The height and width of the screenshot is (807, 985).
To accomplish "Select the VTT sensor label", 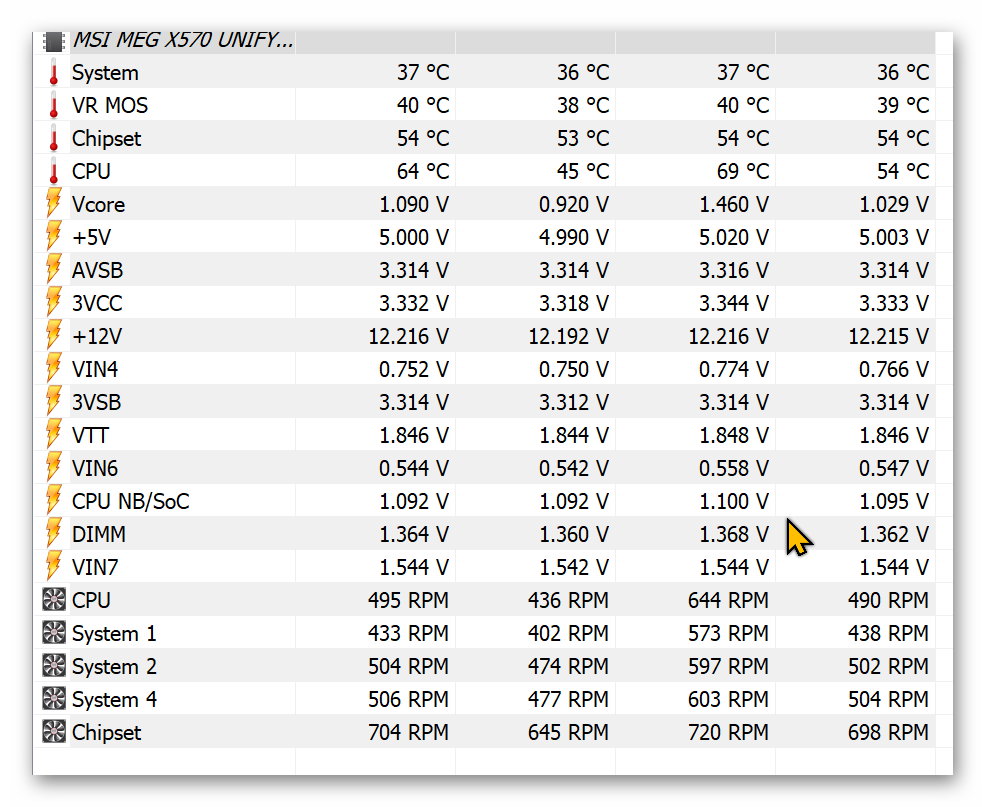I will (90, 435).
